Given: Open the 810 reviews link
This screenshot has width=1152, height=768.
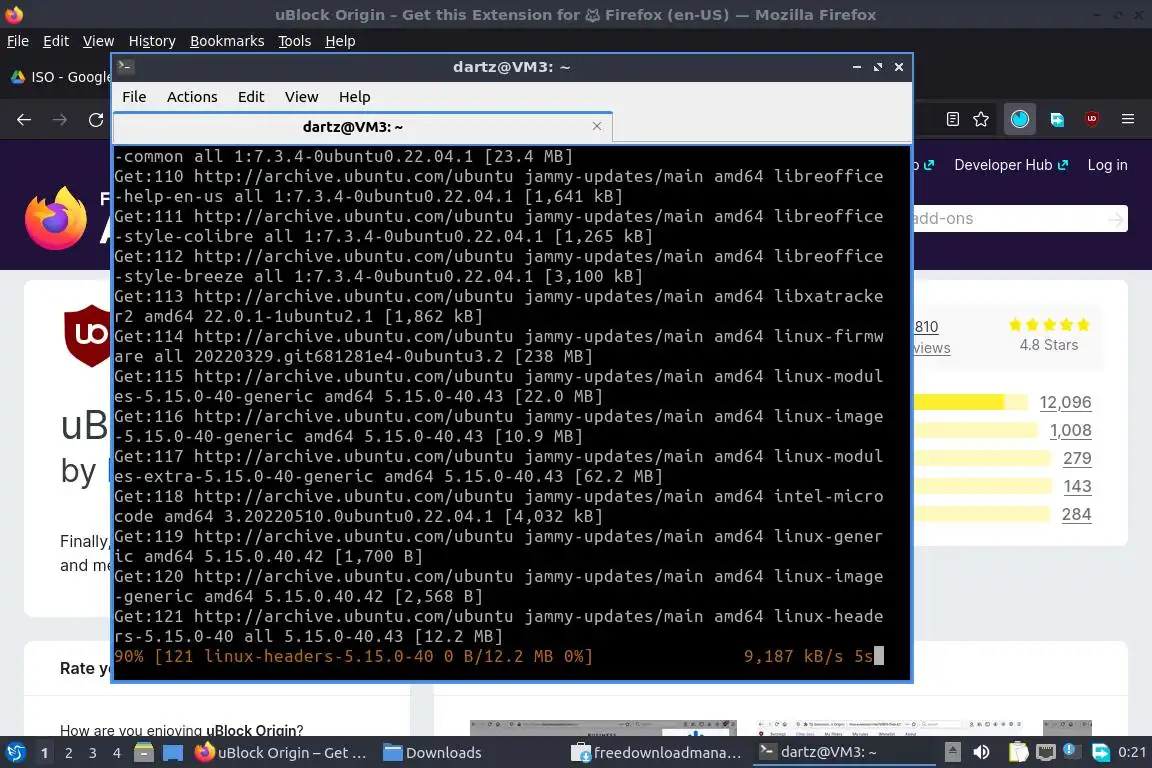Looking at the screenshot, I should click(x=932, y=337).
